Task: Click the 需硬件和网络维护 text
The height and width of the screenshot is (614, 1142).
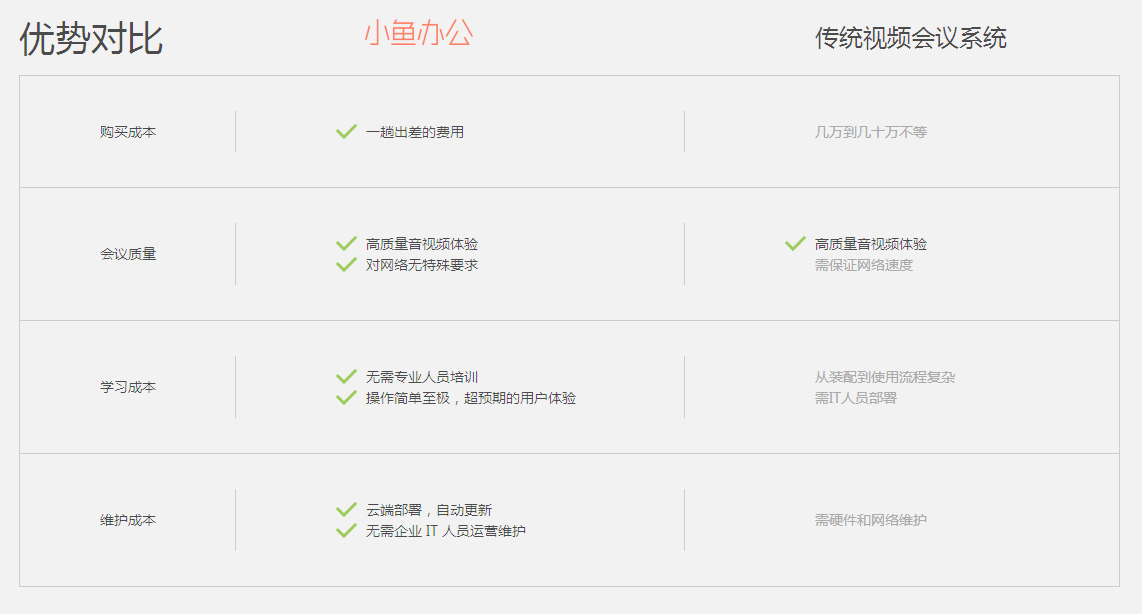Action: pyautogui.click(x=870, y=520)
